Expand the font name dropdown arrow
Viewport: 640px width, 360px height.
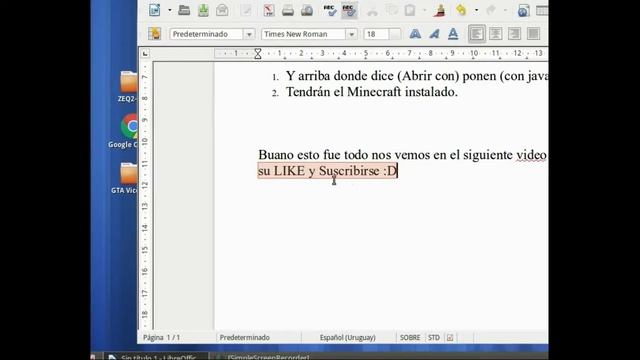click(351, 34)
